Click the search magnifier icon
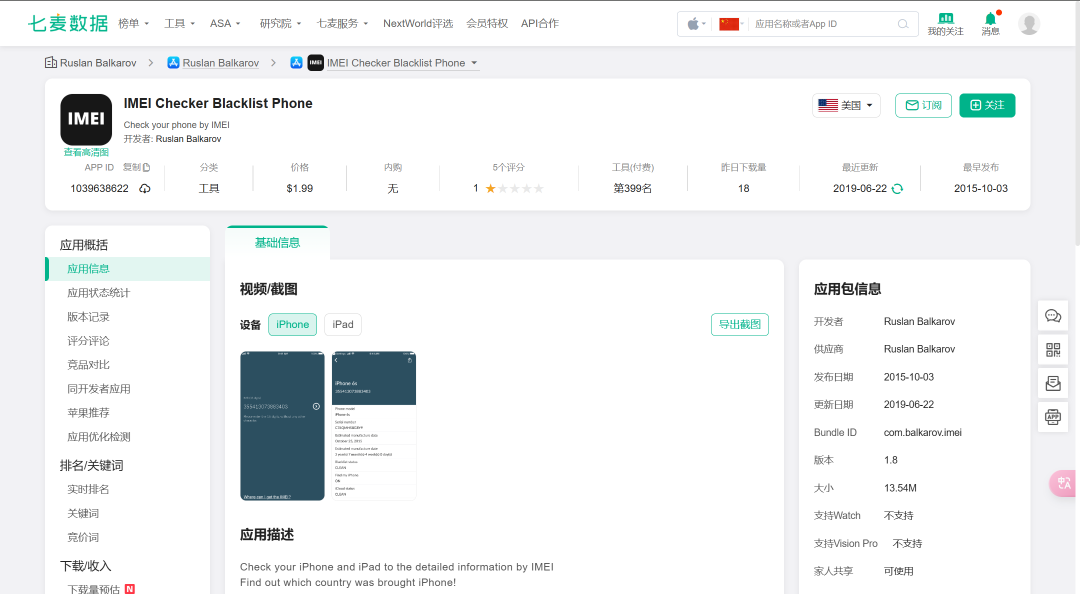The width and height of the screenshot is (1080, 594). coord(903,24)
